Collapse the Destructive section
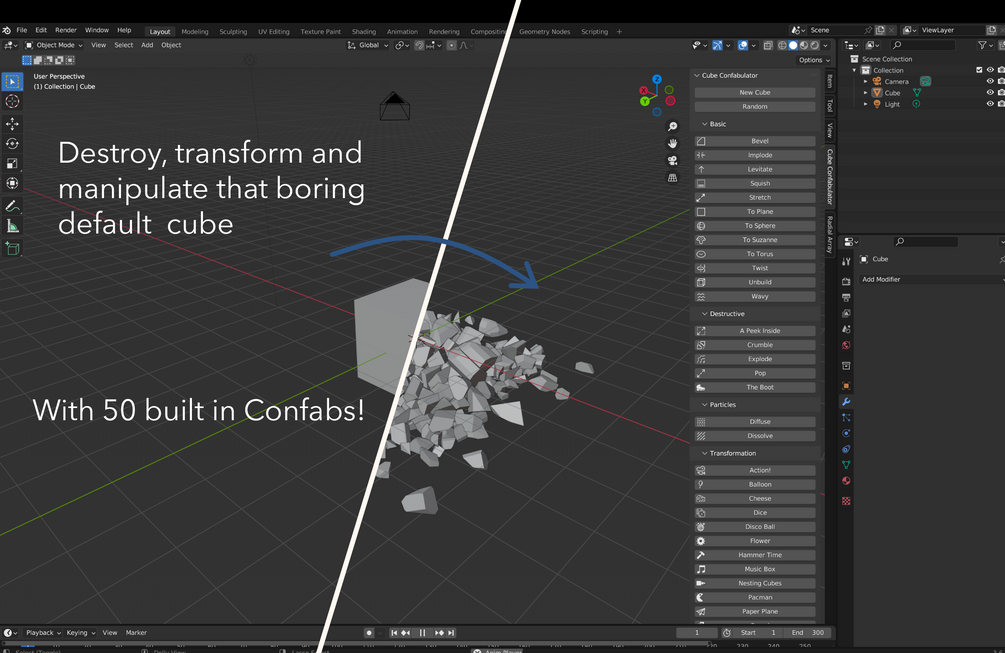Image resolution: width=1005 pixels, height=653 pixels. click(x=705, y=314)
